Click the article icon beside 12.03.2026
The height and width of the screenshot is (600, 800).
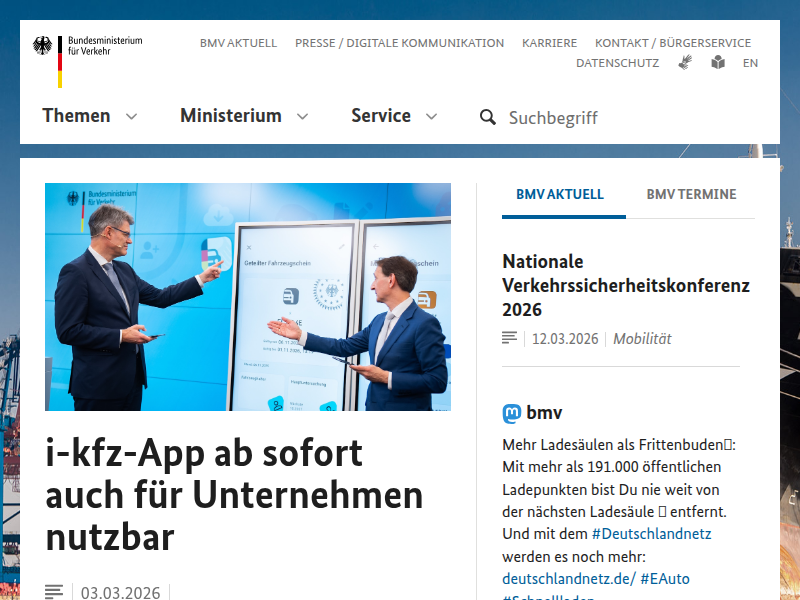pos(510,338)
